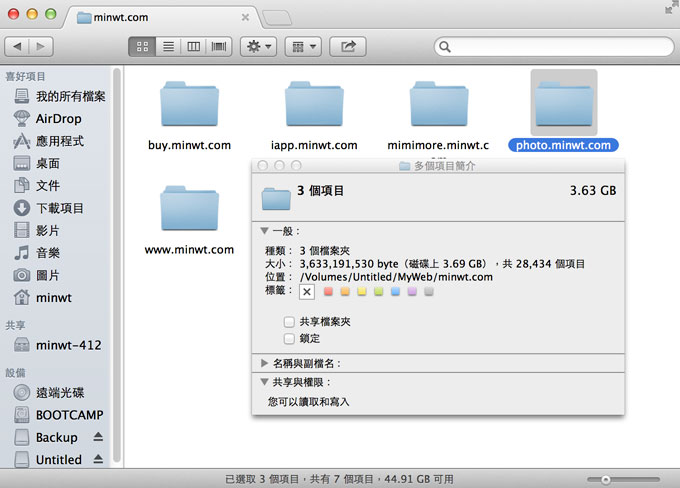
Task: Select shared computer minwt-412
Action: (58, 345)
